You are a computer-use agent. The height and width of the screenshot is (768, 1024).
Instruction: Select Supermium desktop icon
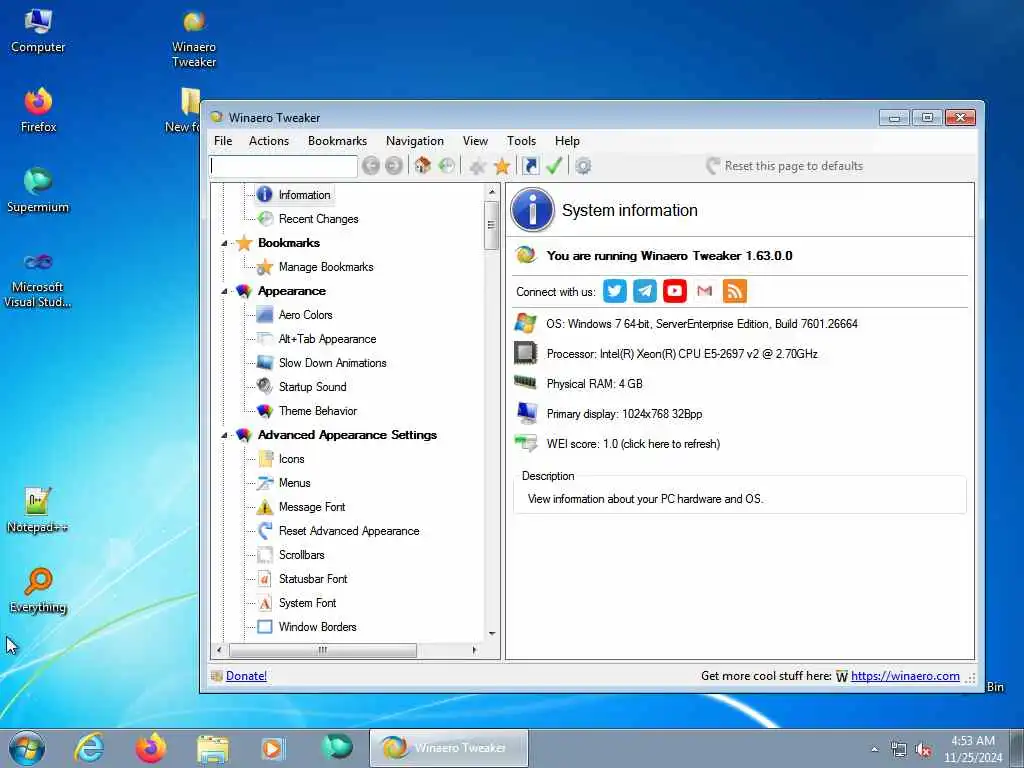click(x=38, y=190)
